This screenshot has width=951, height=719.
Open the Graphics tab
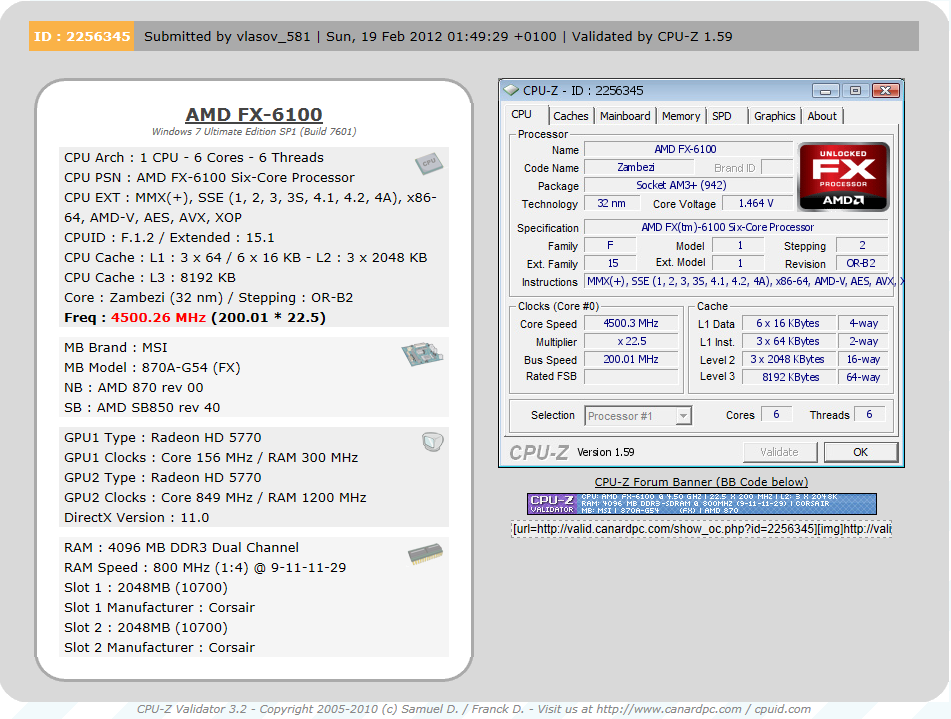pos(775,116)
